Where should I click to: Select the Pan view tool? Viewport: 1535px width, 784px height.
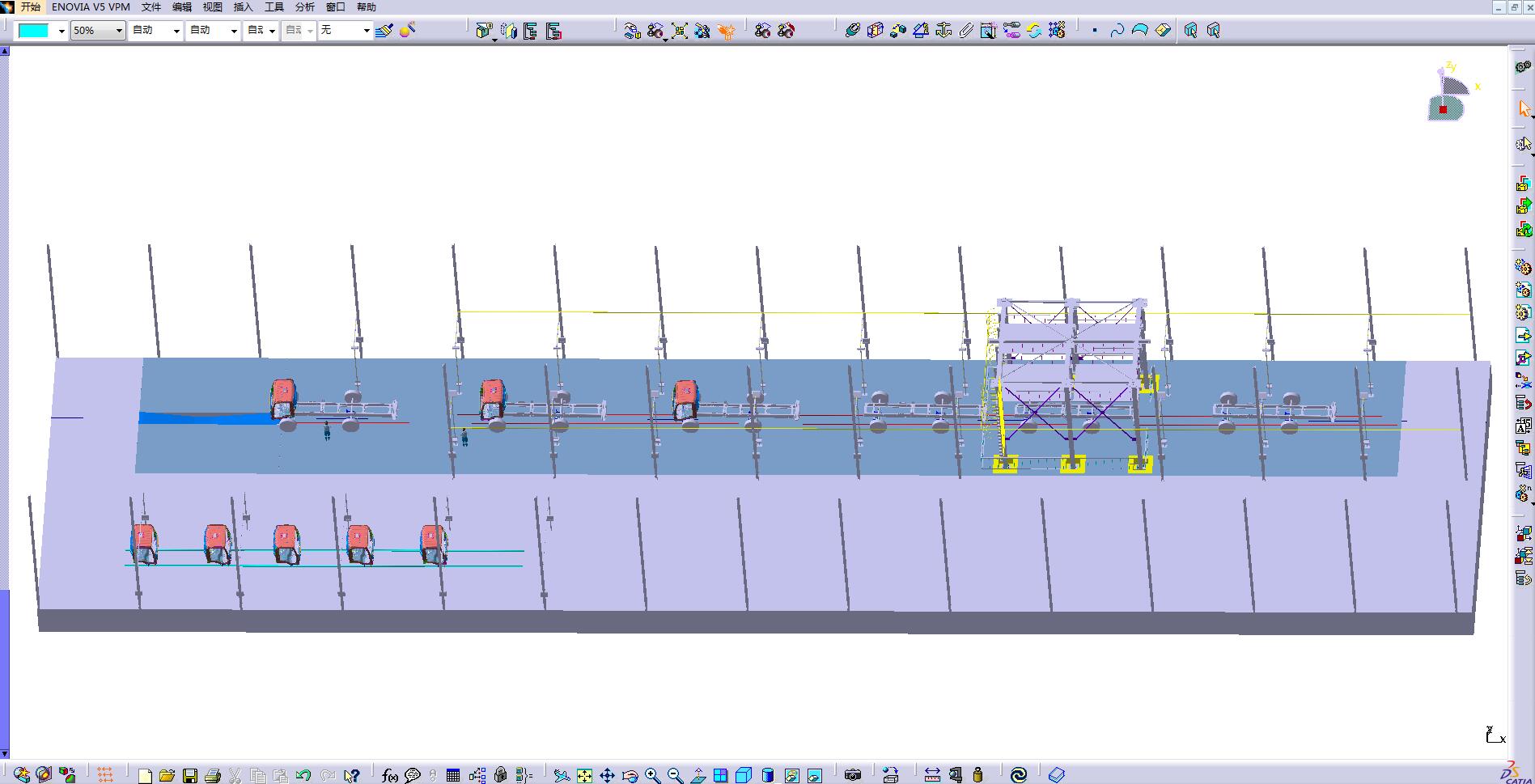[607, 775]
